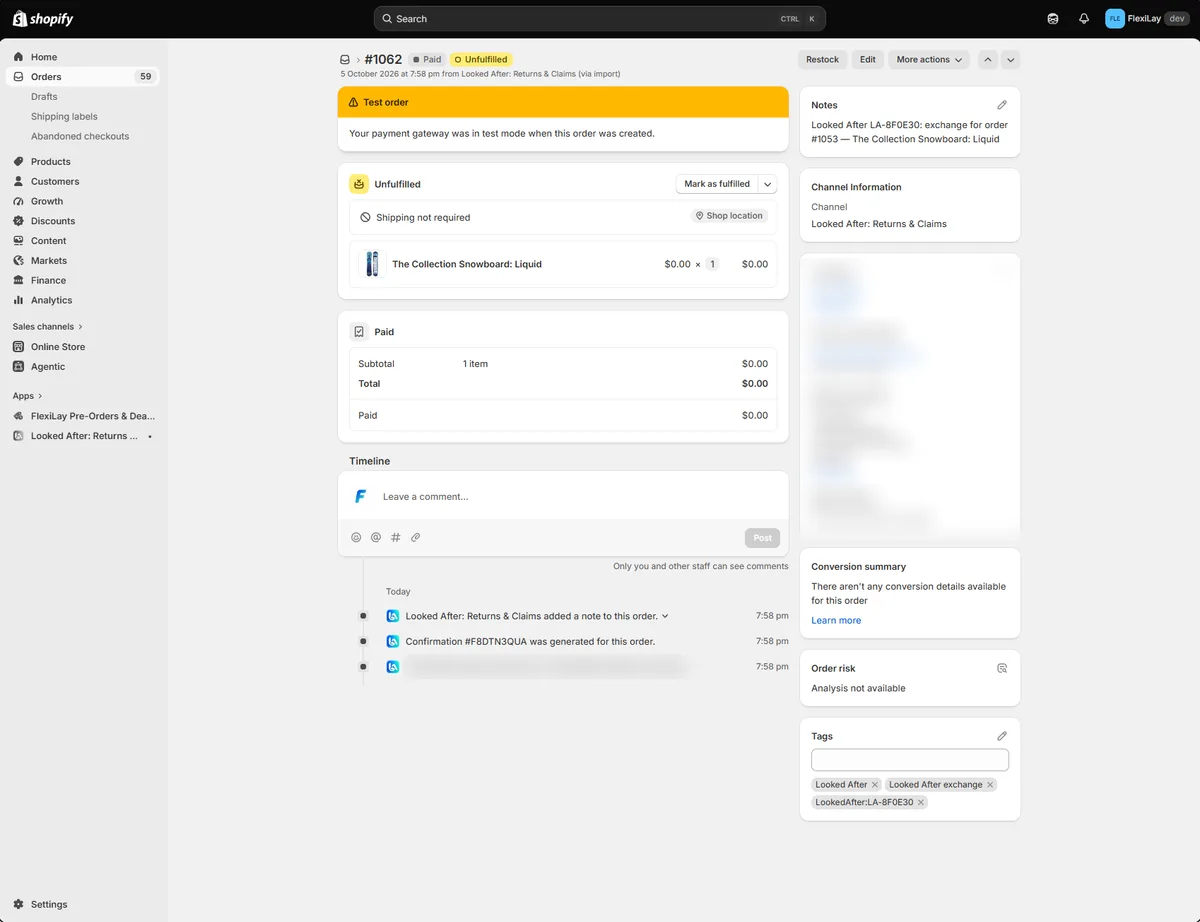
Task: Expand the Apps section
Action: (x=28, y=396)
